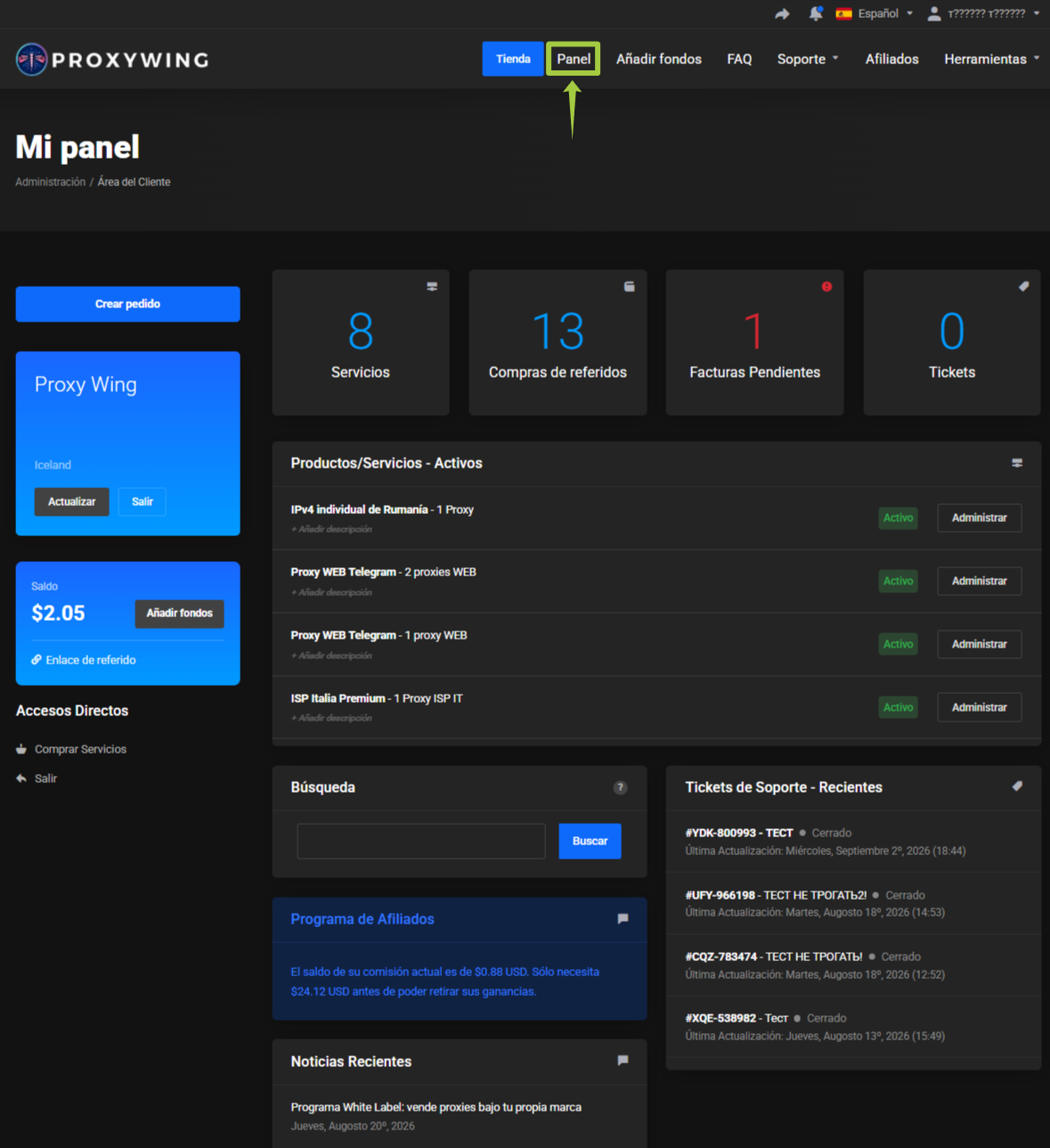
Task: Click the Crear pedido button
Action: pyautogui.click(x=127, y=304)
